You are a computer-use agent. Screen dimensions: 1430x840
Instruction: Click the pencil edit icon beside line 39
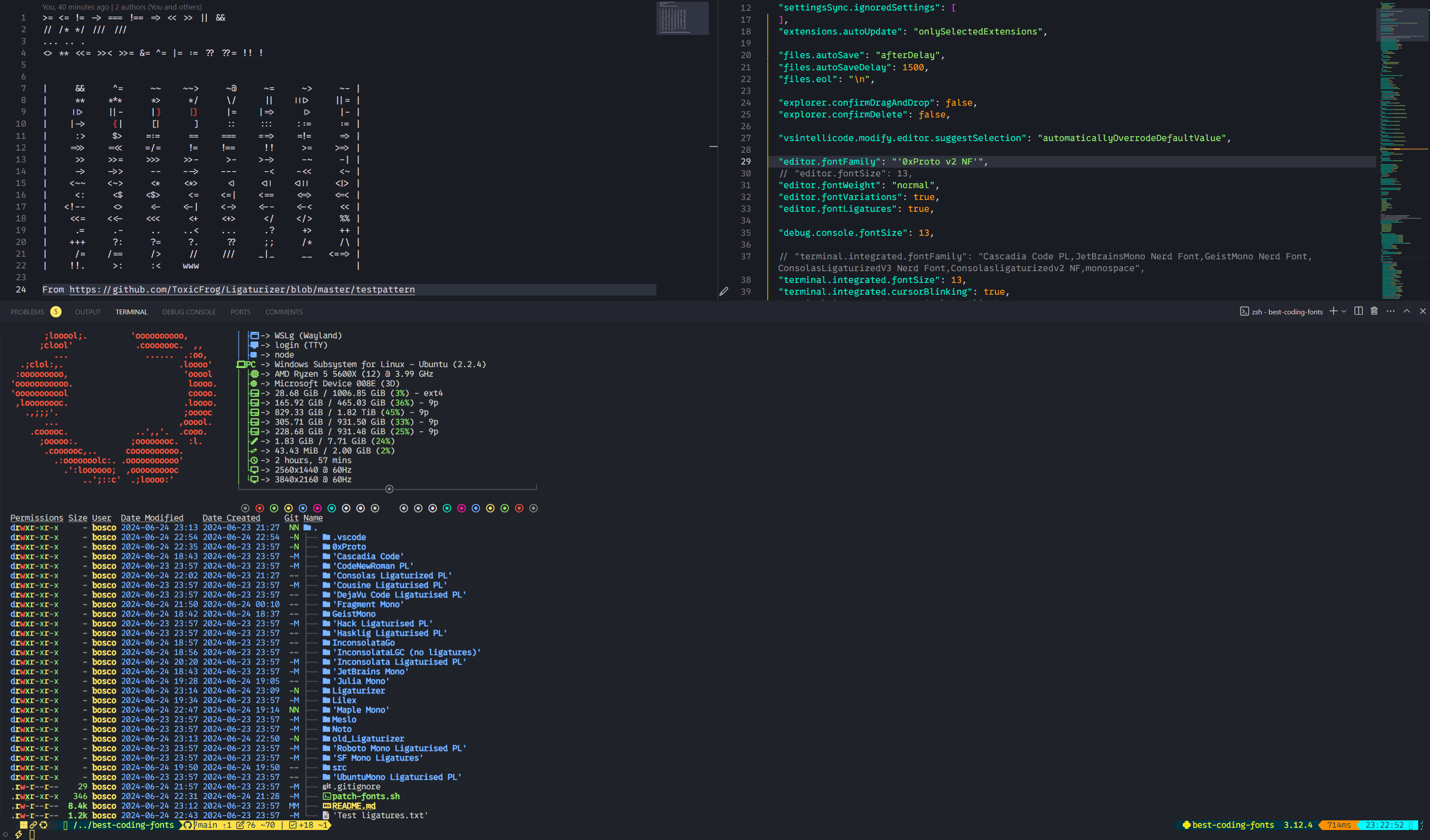[723, 292]
